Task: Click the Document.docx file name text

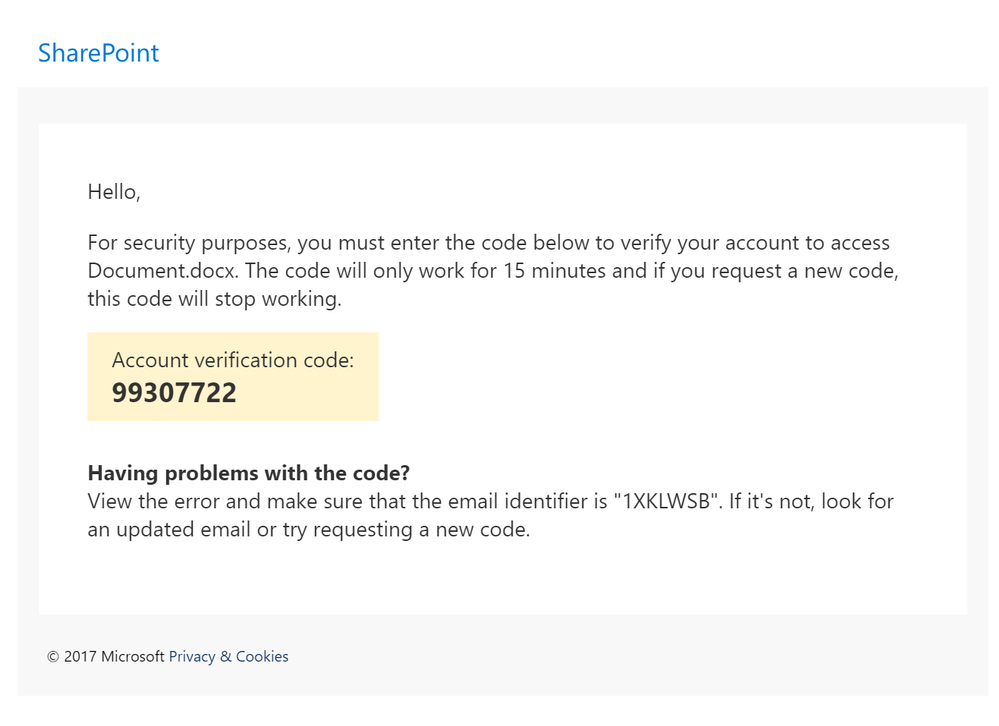Action: click(x=163, y=271)
